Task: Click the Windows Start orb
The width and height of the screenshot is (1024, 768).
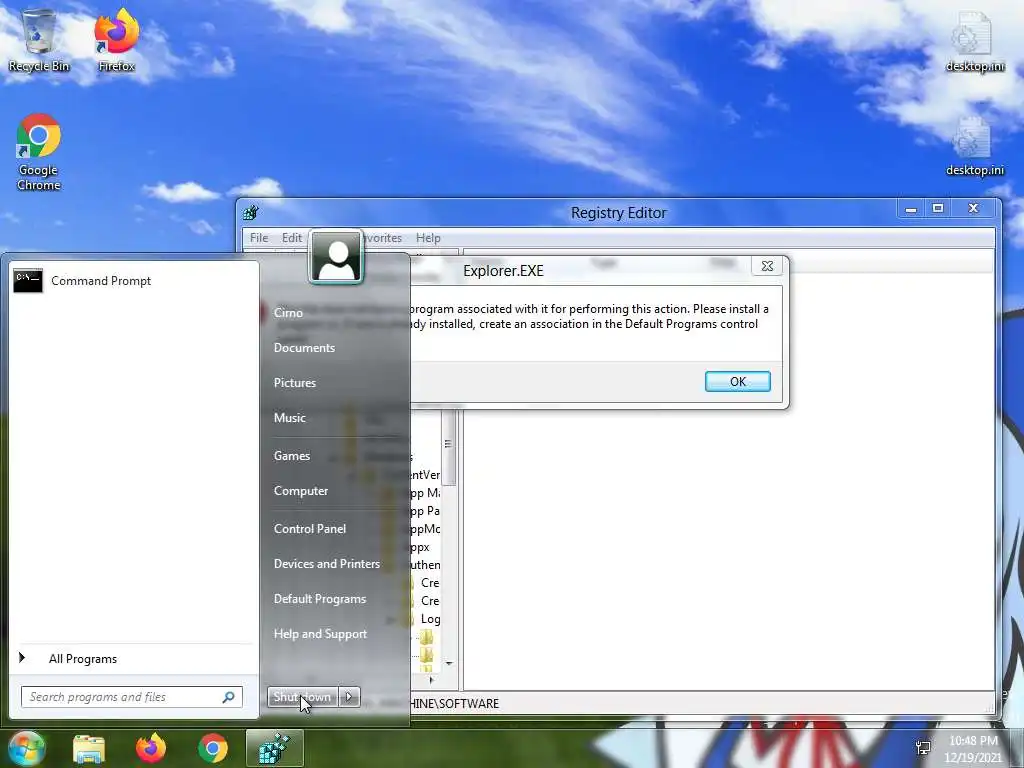Action: [x=26, y=748]
